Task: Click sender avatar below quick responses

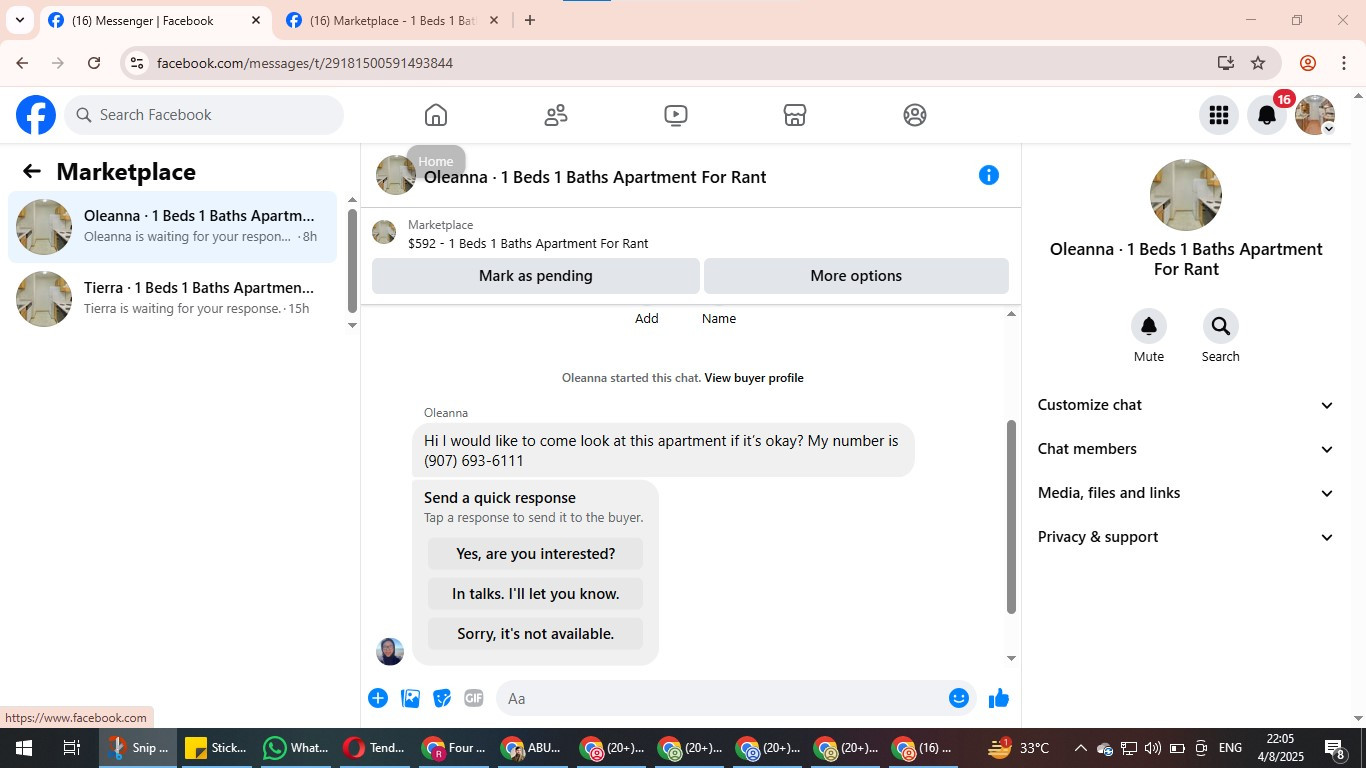Action: point(390,651)
